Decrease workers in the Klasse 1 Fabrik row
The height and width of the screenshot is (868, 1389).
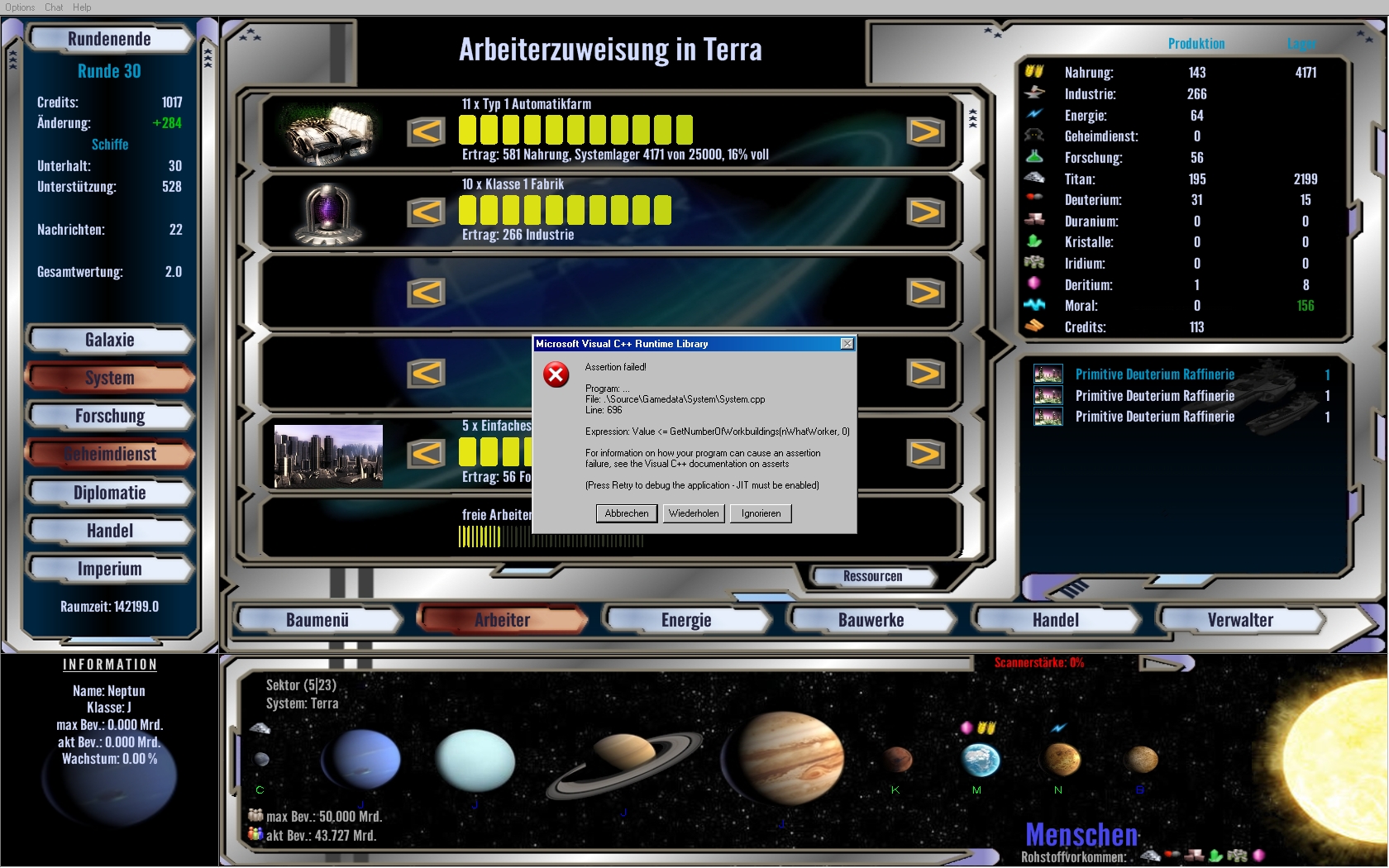point(427,212)
